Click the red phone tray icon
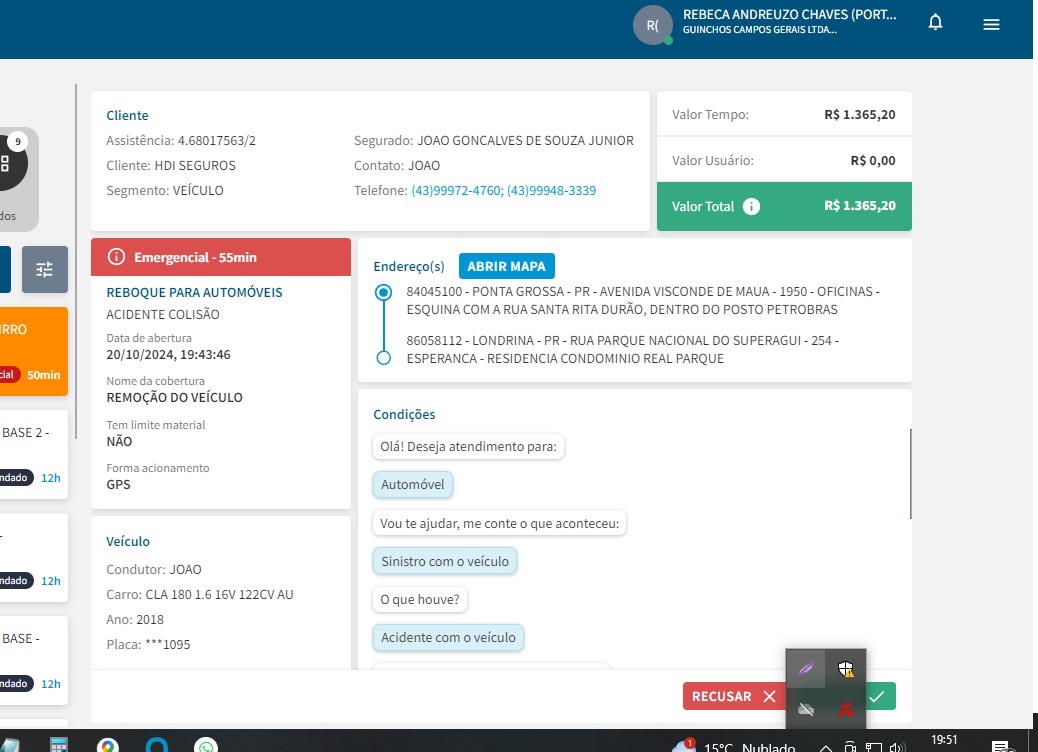The height and width of the screenshot is (752, 1038). coord(845,710)
